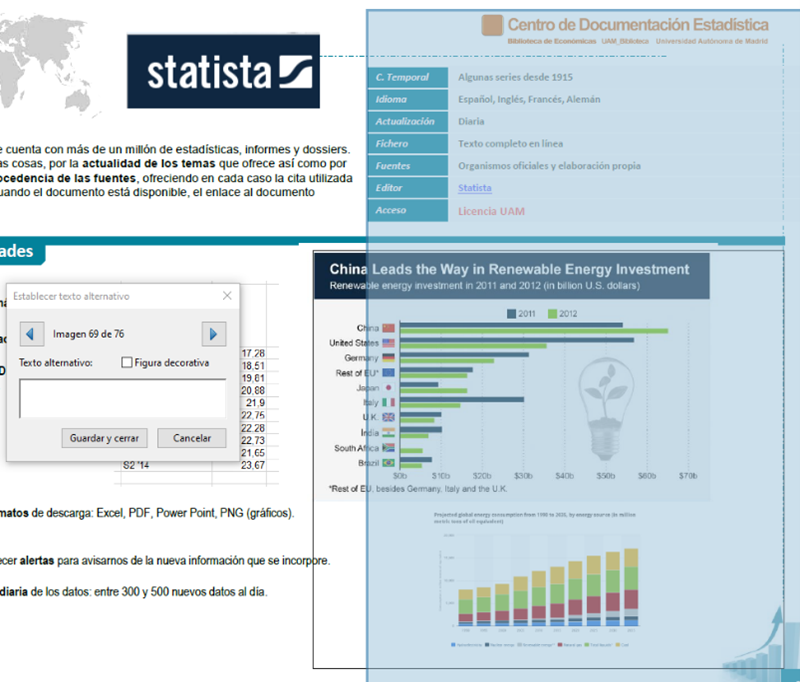The width and height of the screenshot is (800, 682).
Task: Click the 2012 legend color swatch
Action: [552, 314]
